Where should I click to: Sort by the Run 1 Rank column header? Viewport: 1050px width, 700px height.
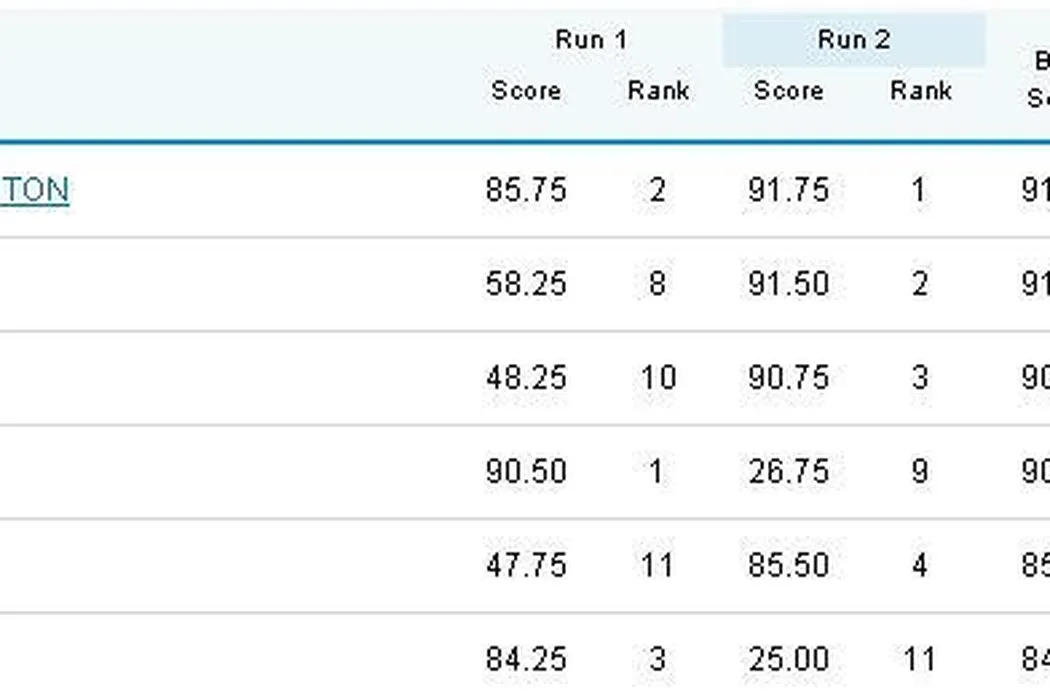click(x=658, y=91)
